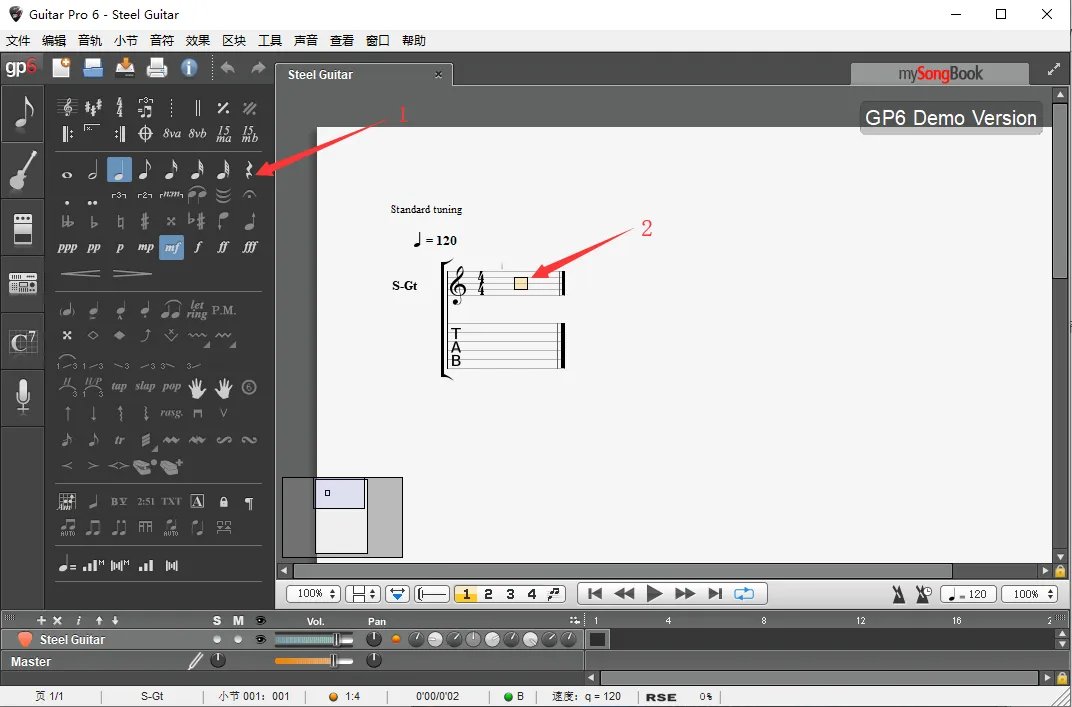Open the guitar/instrument panel in left sidebar
Viewport: 1072px width, 707px height.
pos(22,170)
